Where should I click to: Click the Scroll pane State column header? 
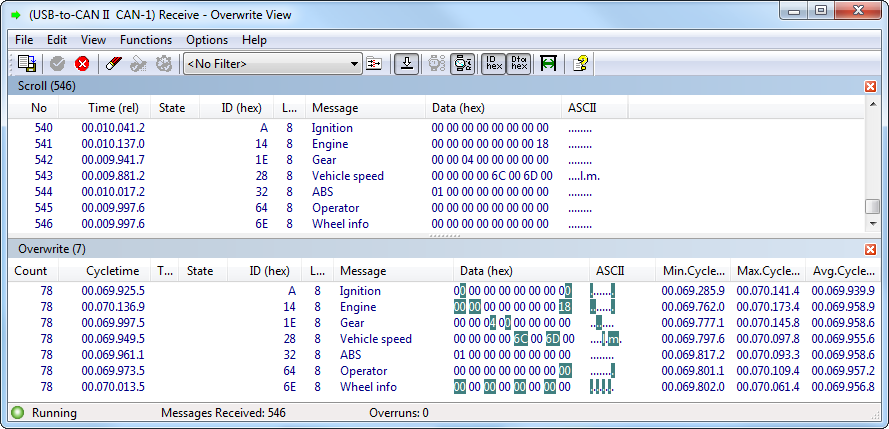click(x=175, y=108)
